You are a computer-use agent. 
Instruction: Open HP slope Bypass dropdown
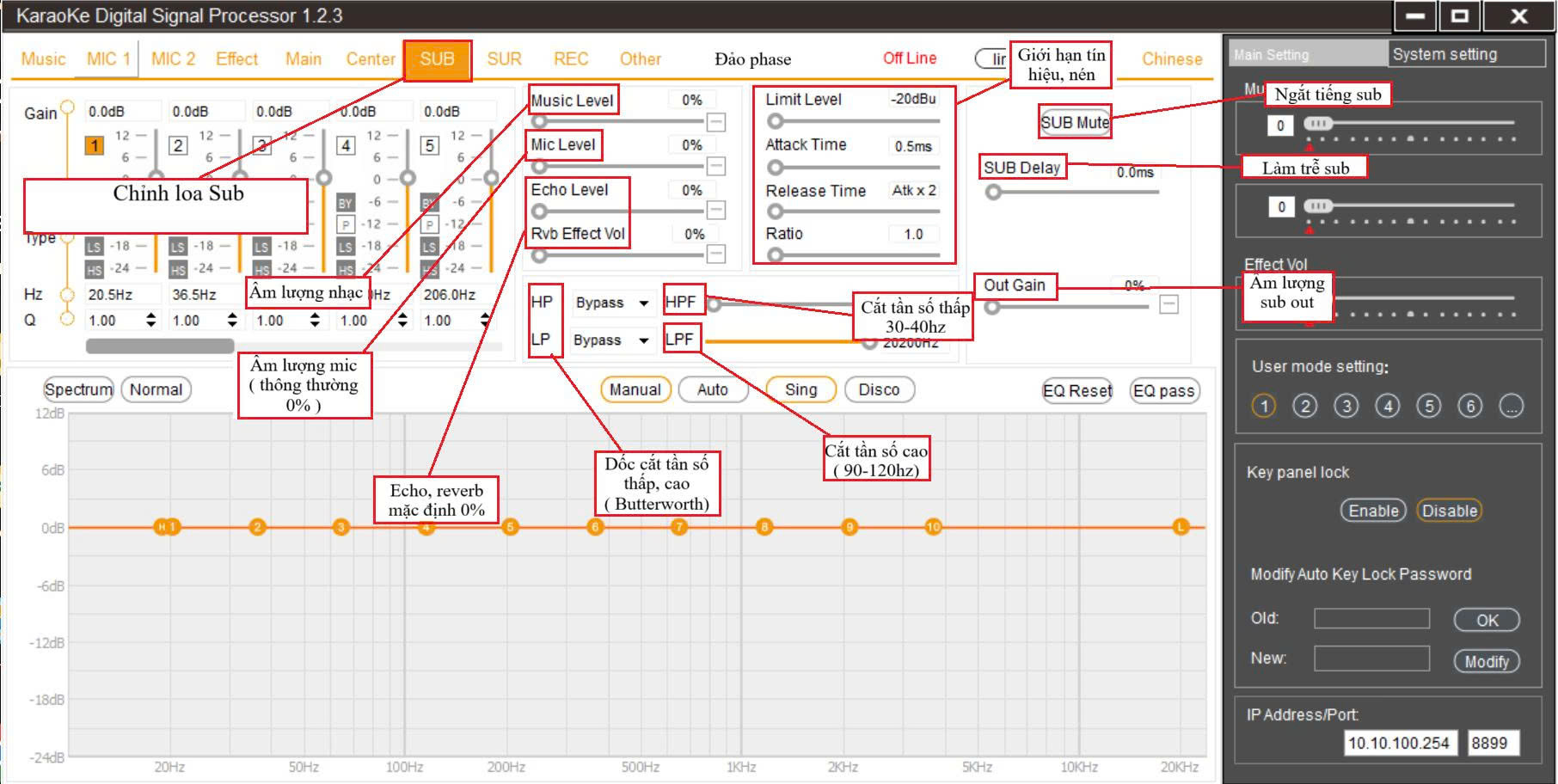pos(612,303)
